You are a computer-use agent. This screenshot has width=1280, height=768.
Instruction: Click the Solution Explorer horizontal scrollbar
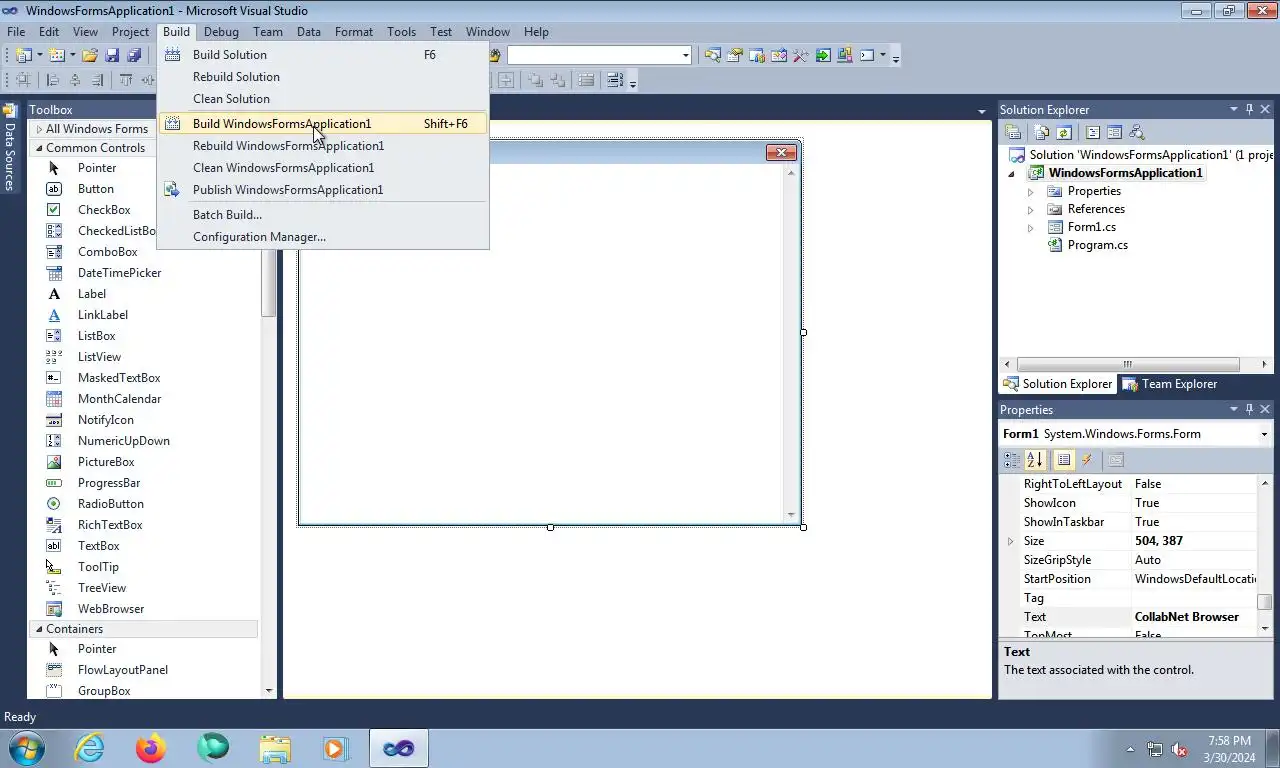point(1127,364)
